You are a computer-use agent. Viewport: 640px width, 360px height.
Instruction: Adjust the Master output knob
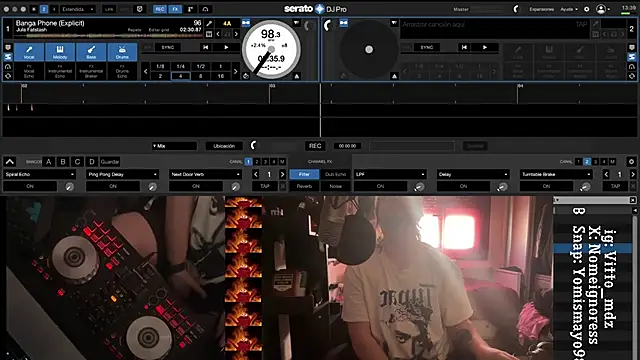[x=516, y=9]
